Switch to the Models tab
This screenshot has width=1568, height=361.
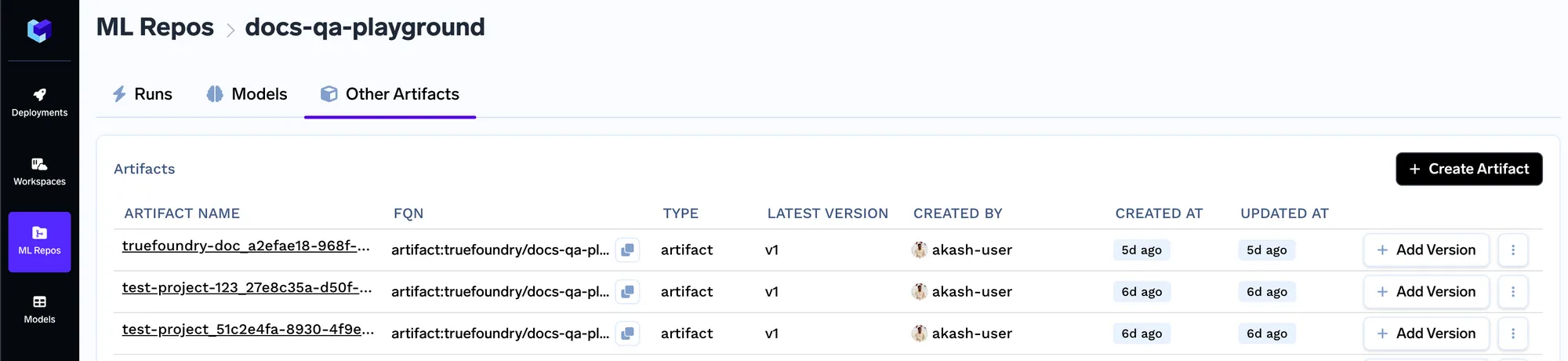(x=247, y=94)
